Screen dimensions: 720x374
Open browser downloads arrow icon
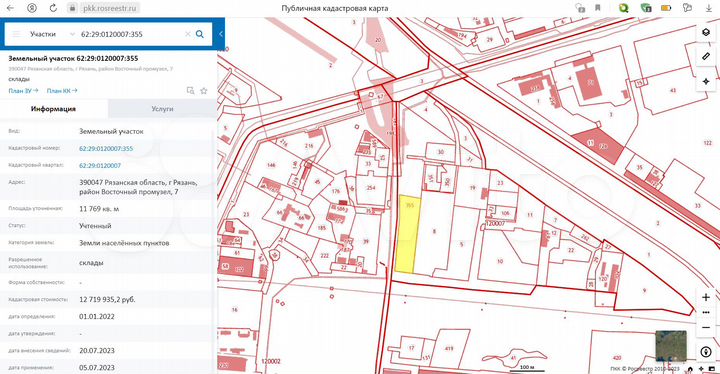pos(709,8)
